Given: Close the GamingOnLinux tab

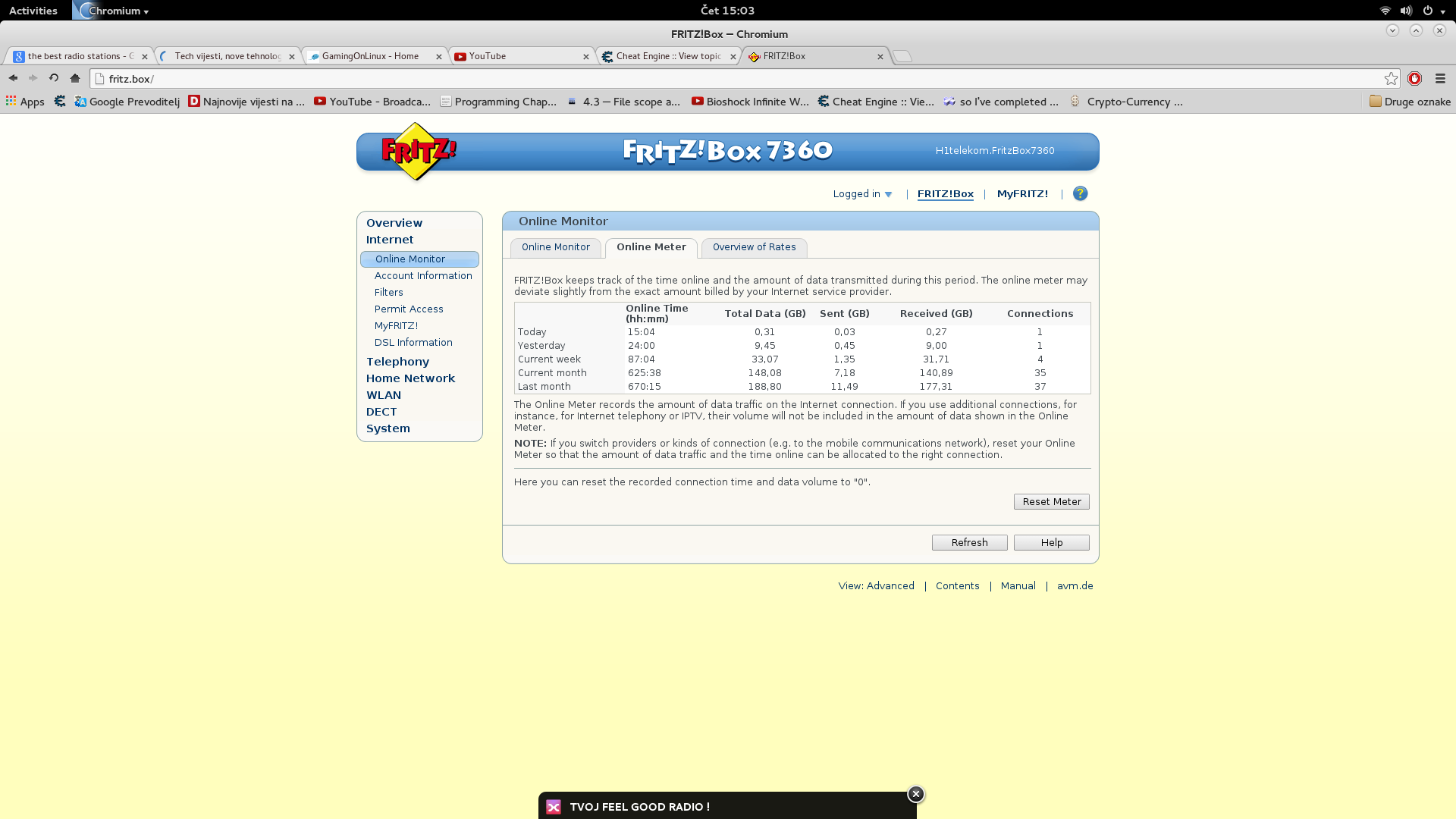Looking at the screenshot, I should 438,57.
